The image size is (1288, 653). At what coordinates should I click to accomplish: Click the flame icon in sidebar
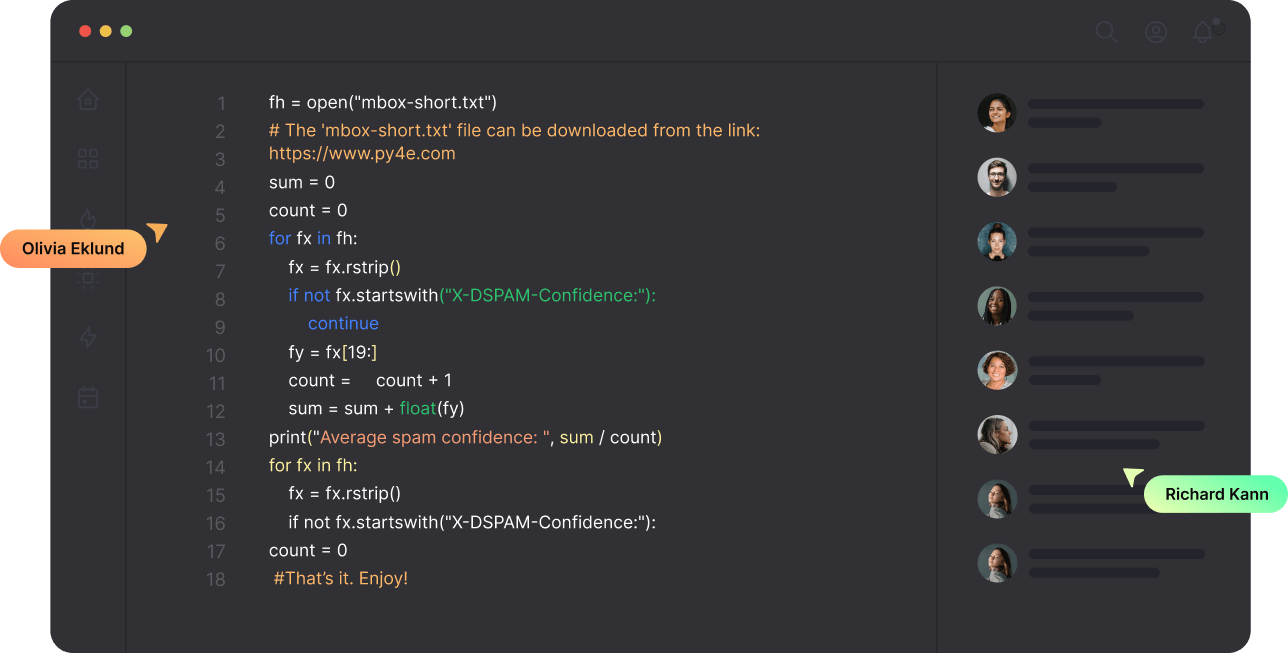[x=88, y=219]
